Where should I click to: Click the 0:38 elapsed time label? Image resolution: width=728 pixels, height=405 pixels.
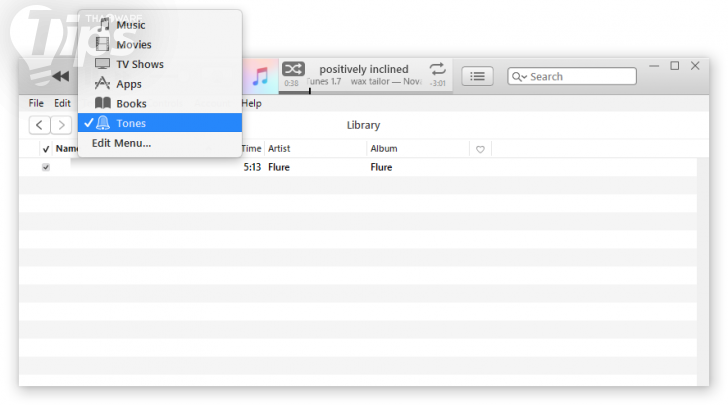coord(291,83)
